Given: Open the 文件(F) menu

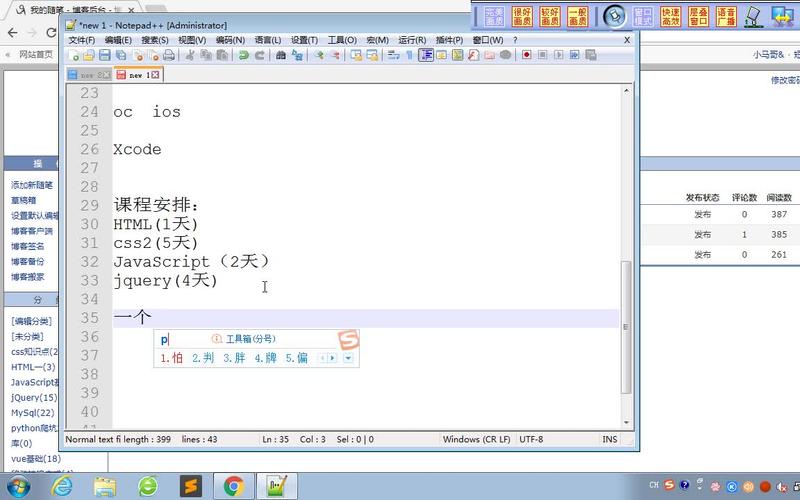Looking at the screenshot, I should coord(82,40).
